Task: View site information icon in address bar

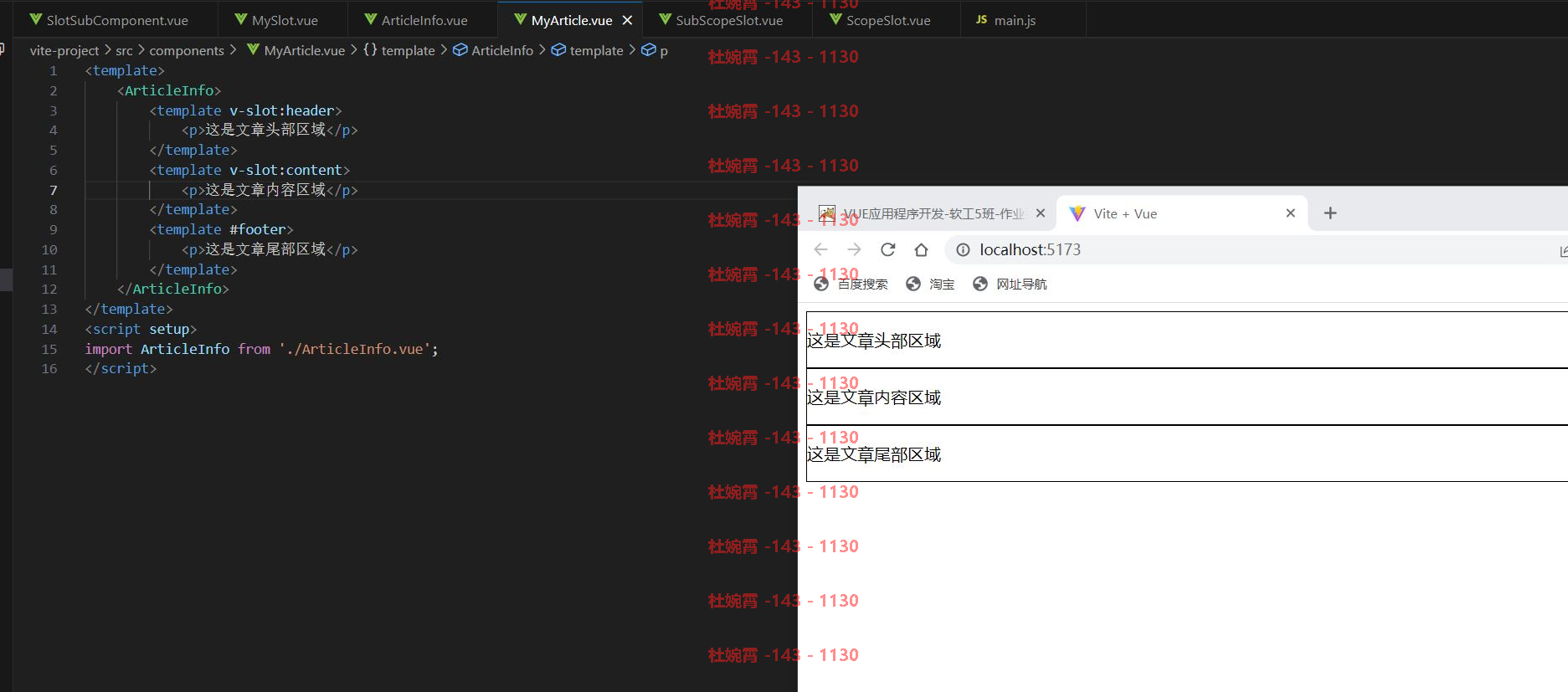Action: (x=963, y=249)
